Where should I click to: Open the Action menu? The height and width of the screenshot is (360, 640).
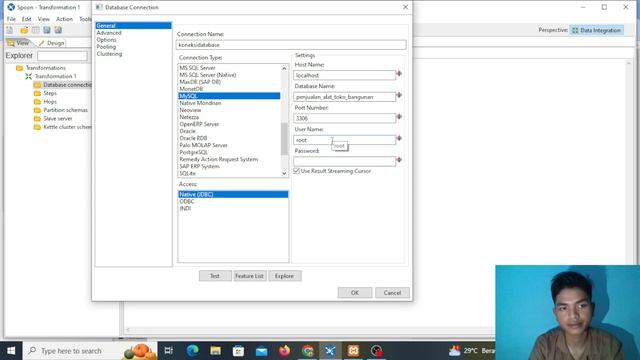[x=64, y=19]
